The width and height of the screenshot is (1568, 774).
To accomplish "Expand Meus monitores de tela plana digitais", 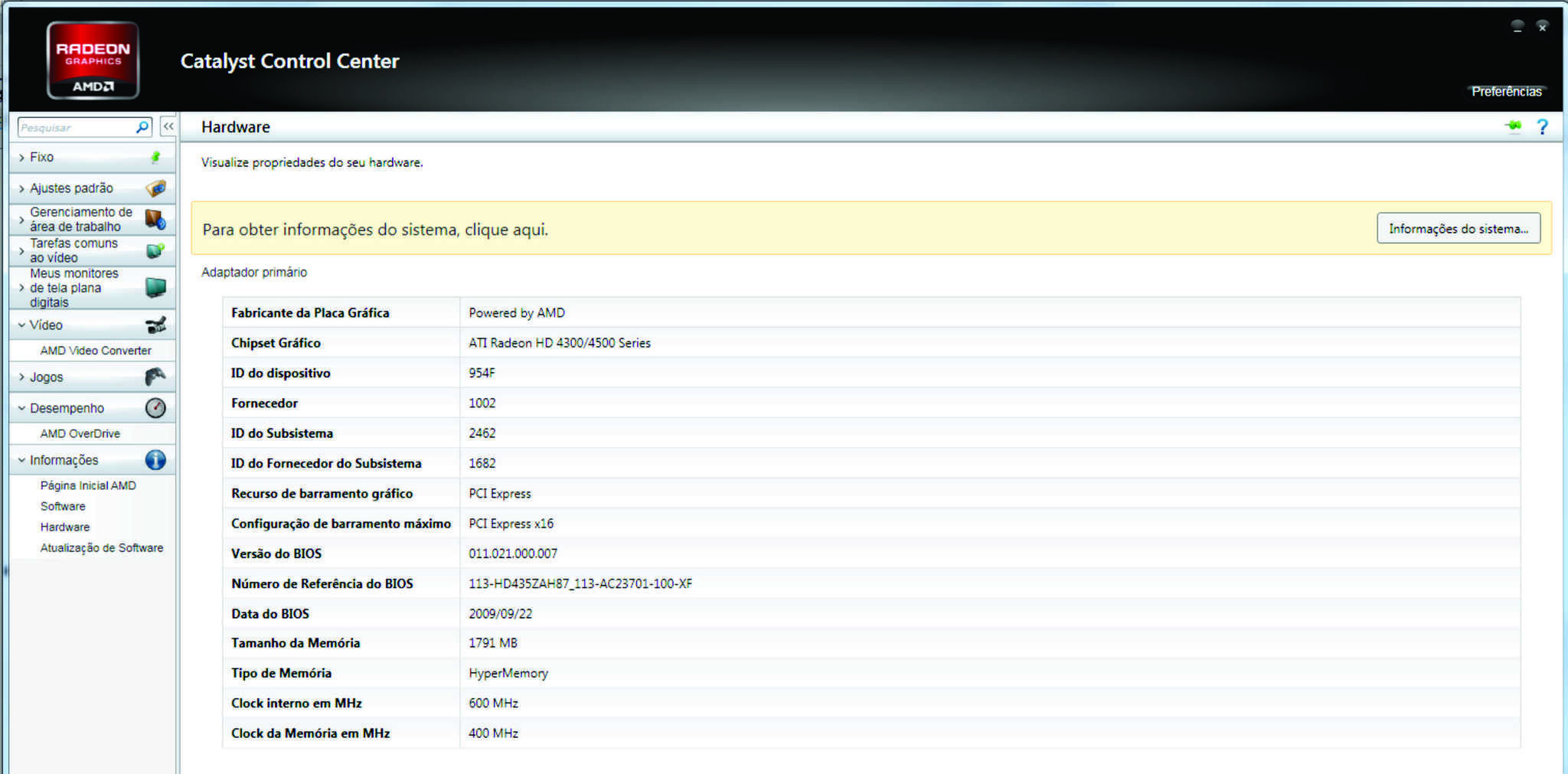I will pos(21,288).
